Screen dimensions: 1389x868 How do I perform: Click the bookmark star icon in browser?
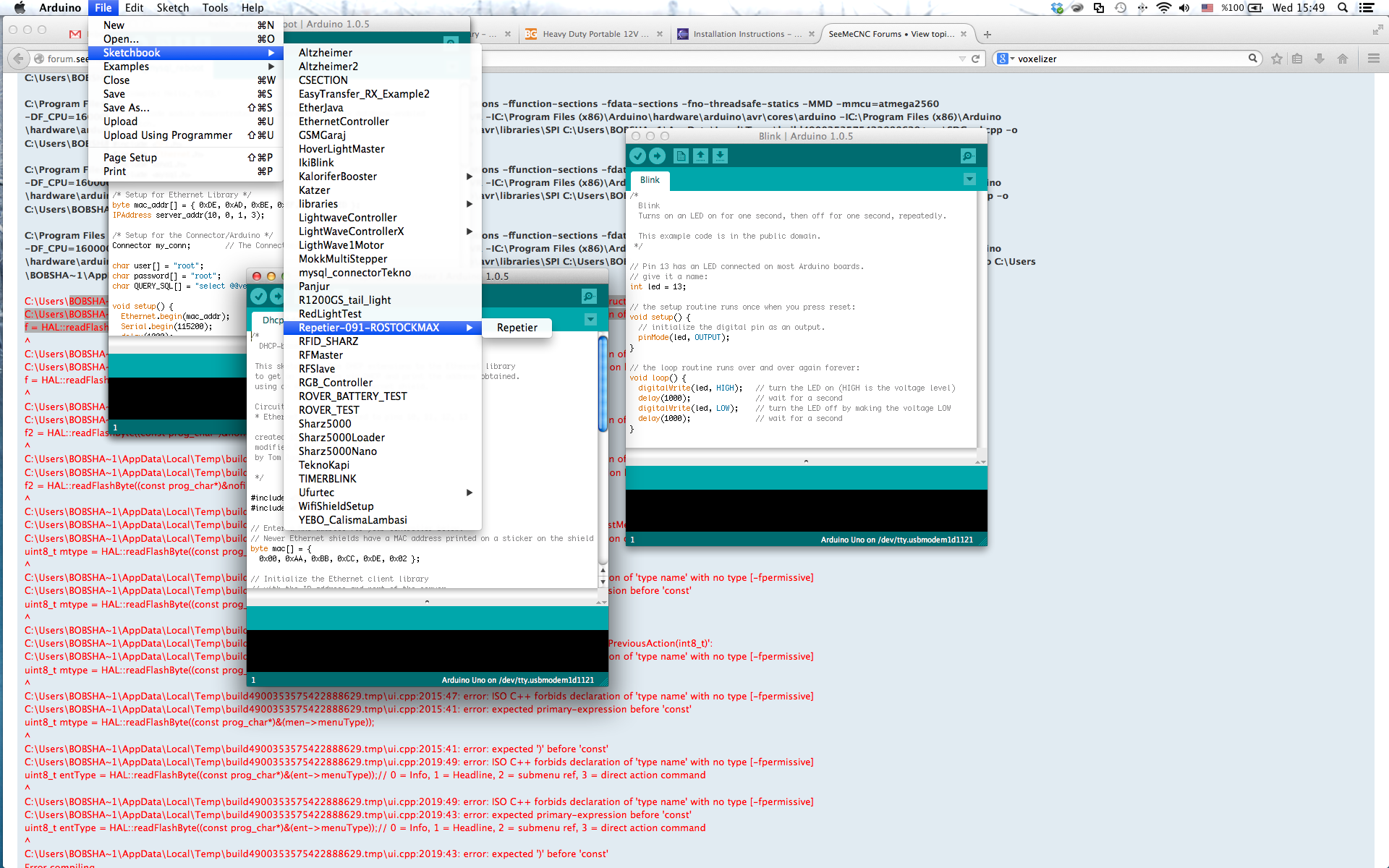[x=1277, y=59]
